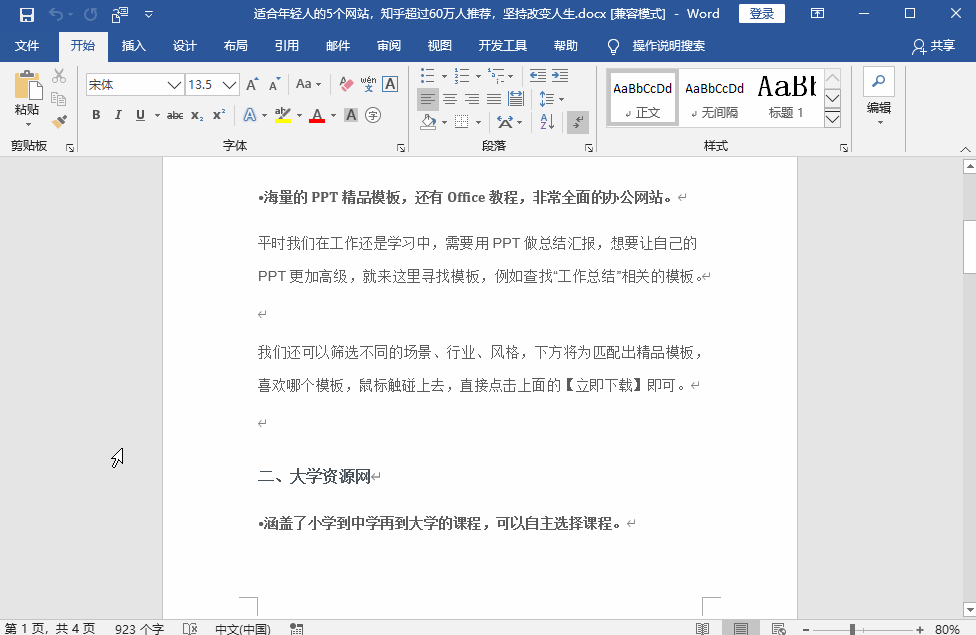Apply the 标题 1 style

coord(787,96)
